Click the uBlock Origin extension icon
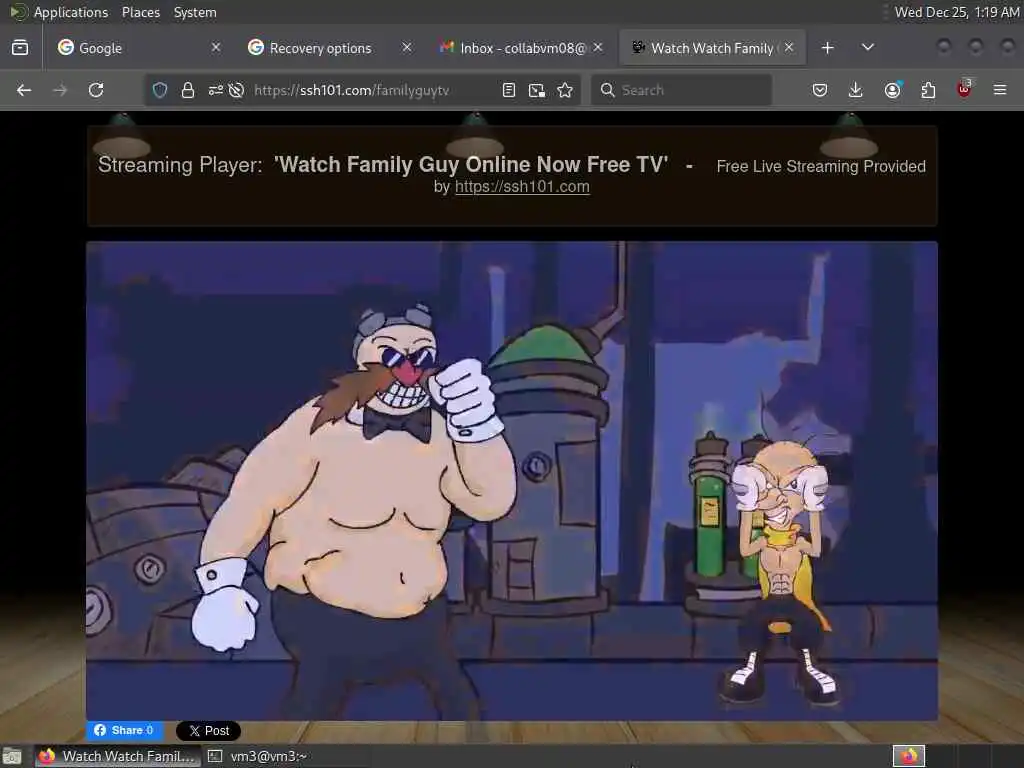The image size is (1024, 768). (x=964, y=89)
